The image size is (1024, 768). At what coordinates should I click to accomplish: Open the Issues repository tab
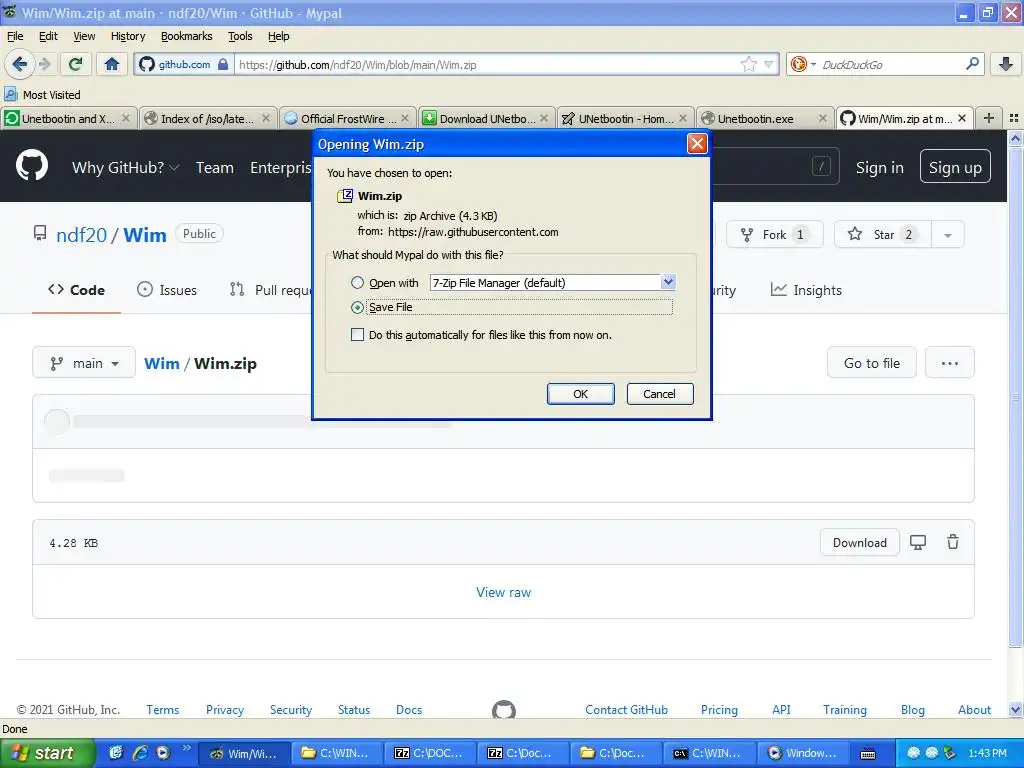click(x=167, y=290)
